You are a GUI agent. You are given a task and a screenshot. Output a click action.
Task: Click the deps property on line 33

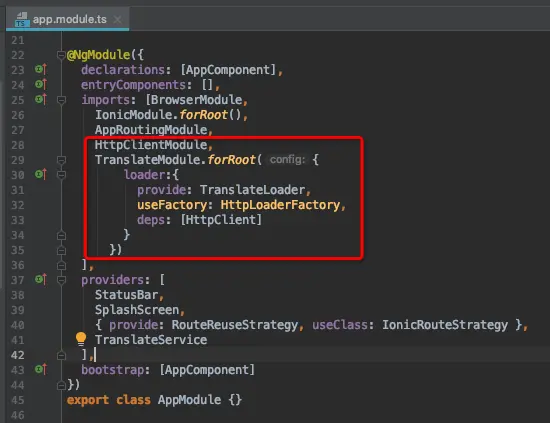coord(151,220)
